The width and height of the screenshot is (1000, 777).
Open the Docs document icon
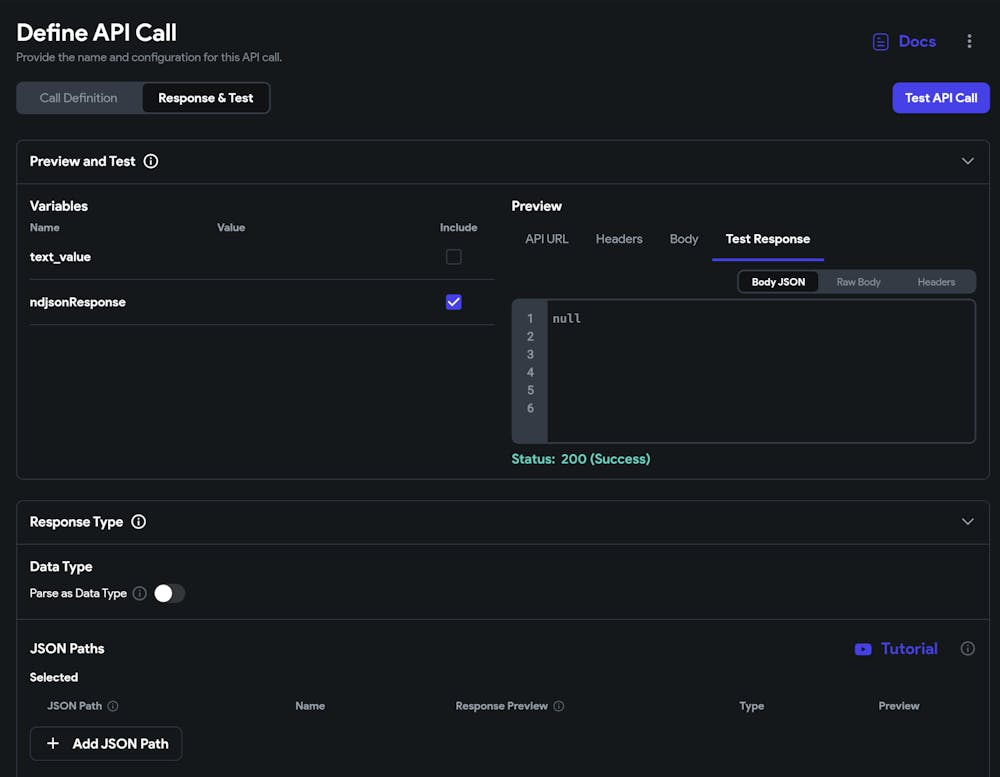[880, 42]
